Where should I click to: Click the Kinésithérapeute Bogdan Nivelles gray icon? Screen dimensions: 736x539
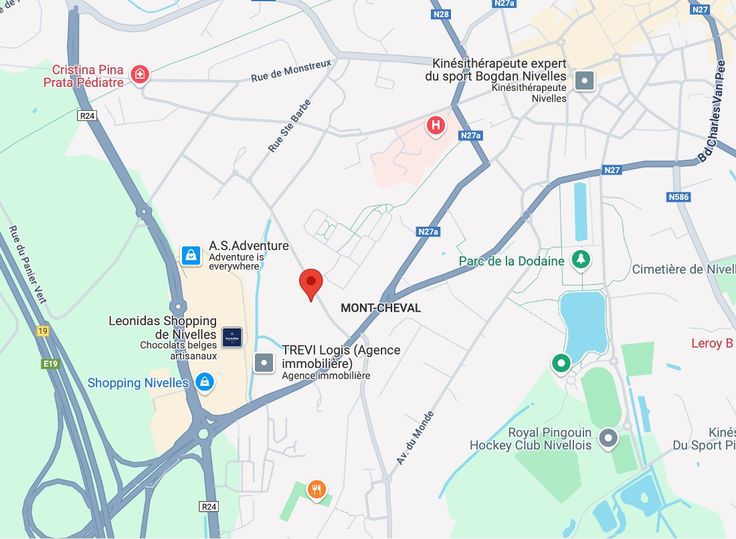[x=585, y=81]
